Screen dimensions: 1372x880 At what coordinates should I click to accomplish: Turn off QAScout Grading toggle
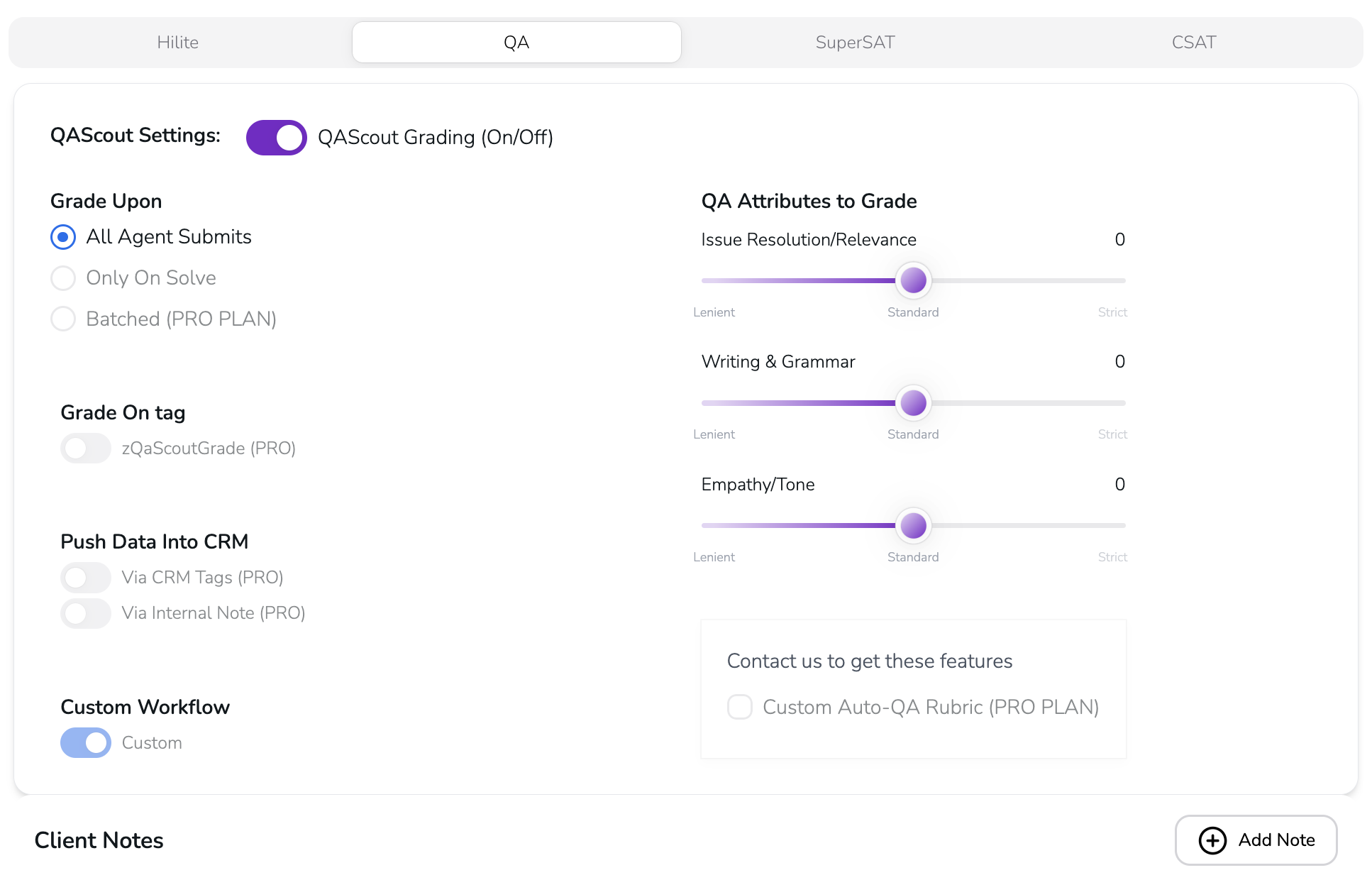coord(276,138)
